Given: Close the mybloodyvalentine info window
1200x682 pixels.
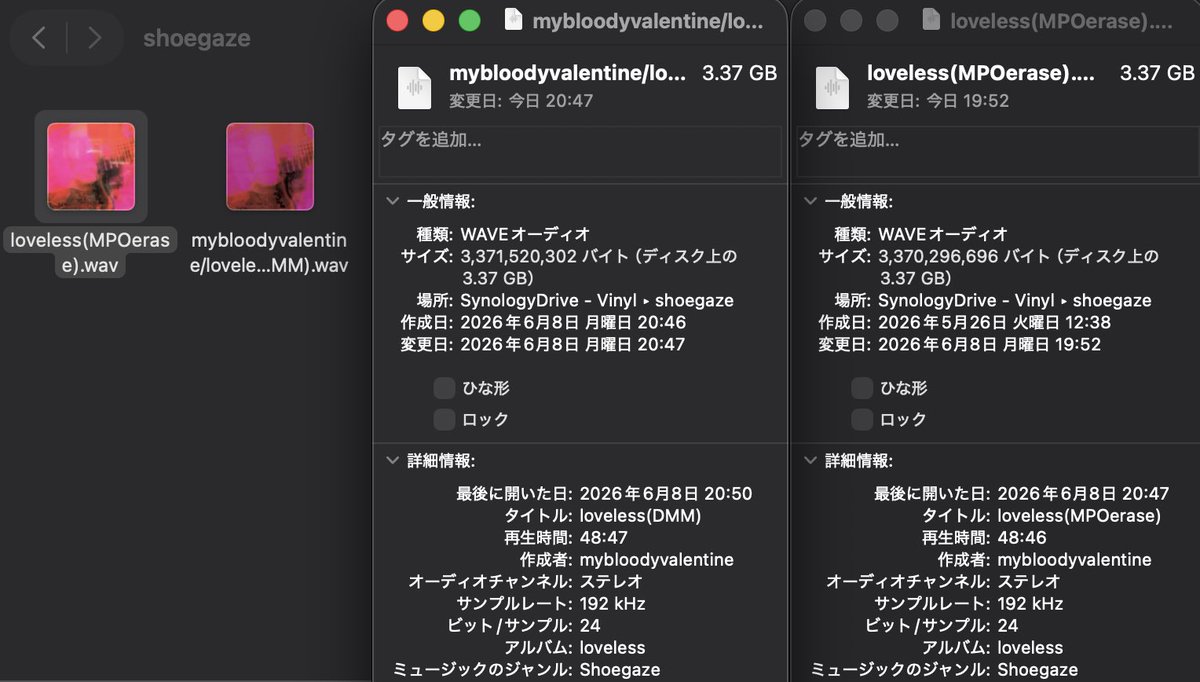Looking at the screenshot, I should (x=397, y=20).
